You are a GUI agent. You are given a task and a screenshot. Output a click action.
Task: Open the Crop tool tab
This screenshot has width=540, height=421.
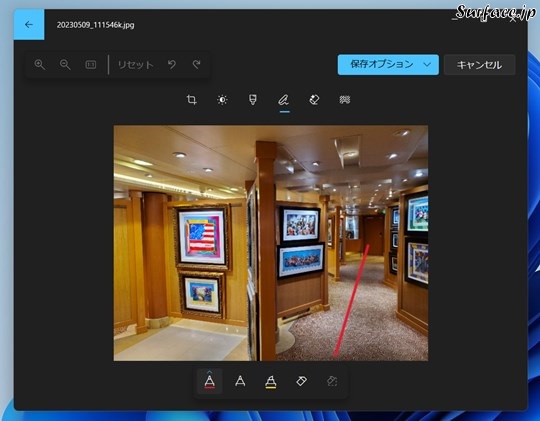click(x=191, y=100)
